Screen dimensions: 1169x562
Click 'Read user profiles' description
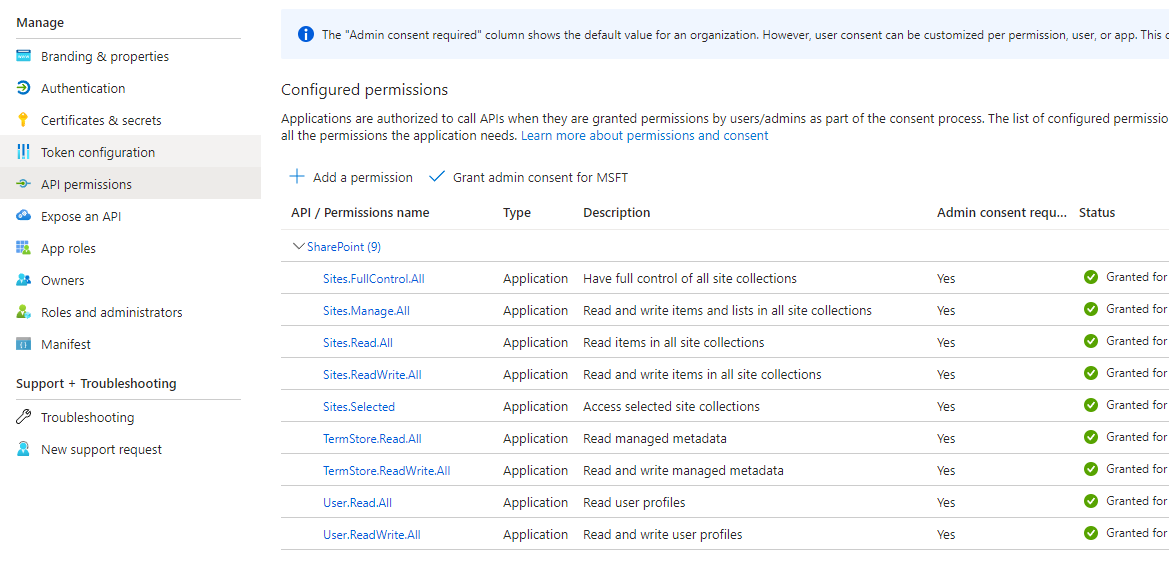[x=634, y=503]
